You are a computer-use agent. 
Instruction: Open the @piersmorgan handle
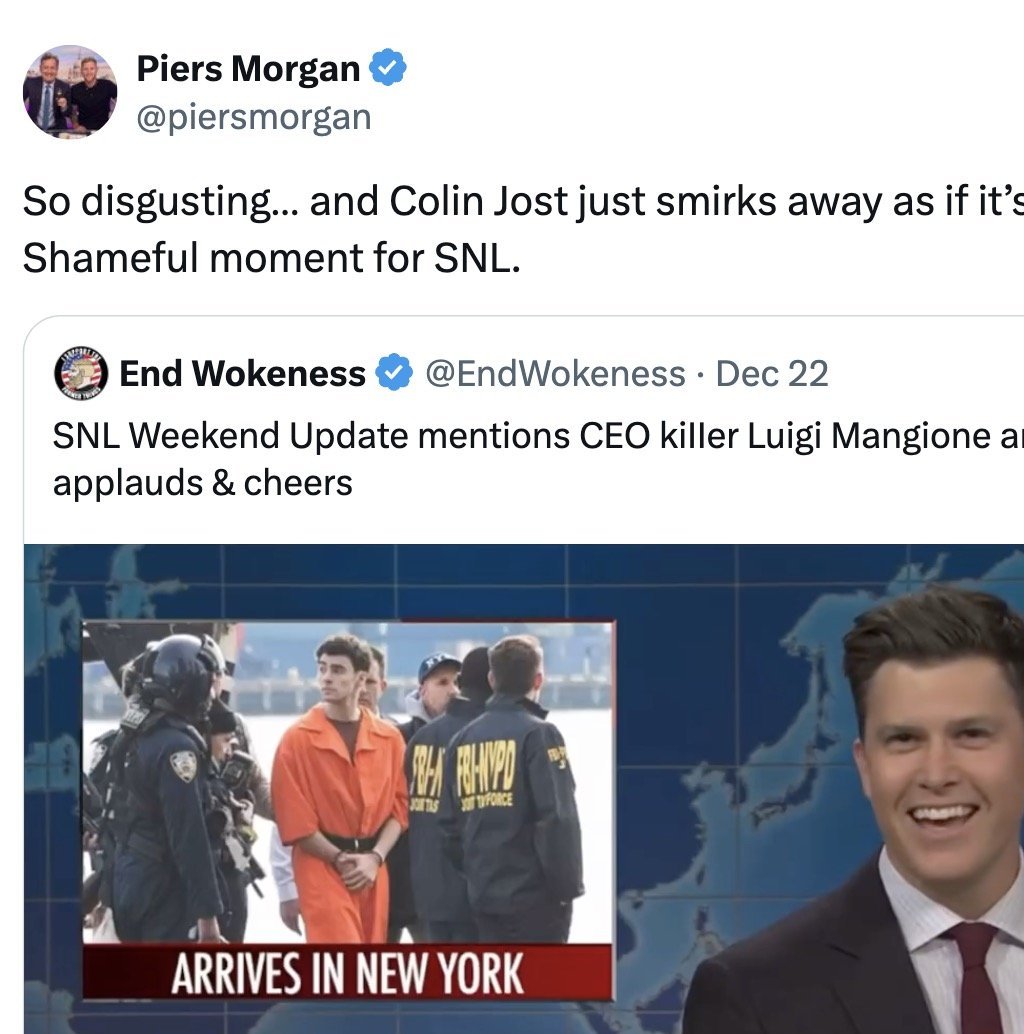tap(254, 117)
